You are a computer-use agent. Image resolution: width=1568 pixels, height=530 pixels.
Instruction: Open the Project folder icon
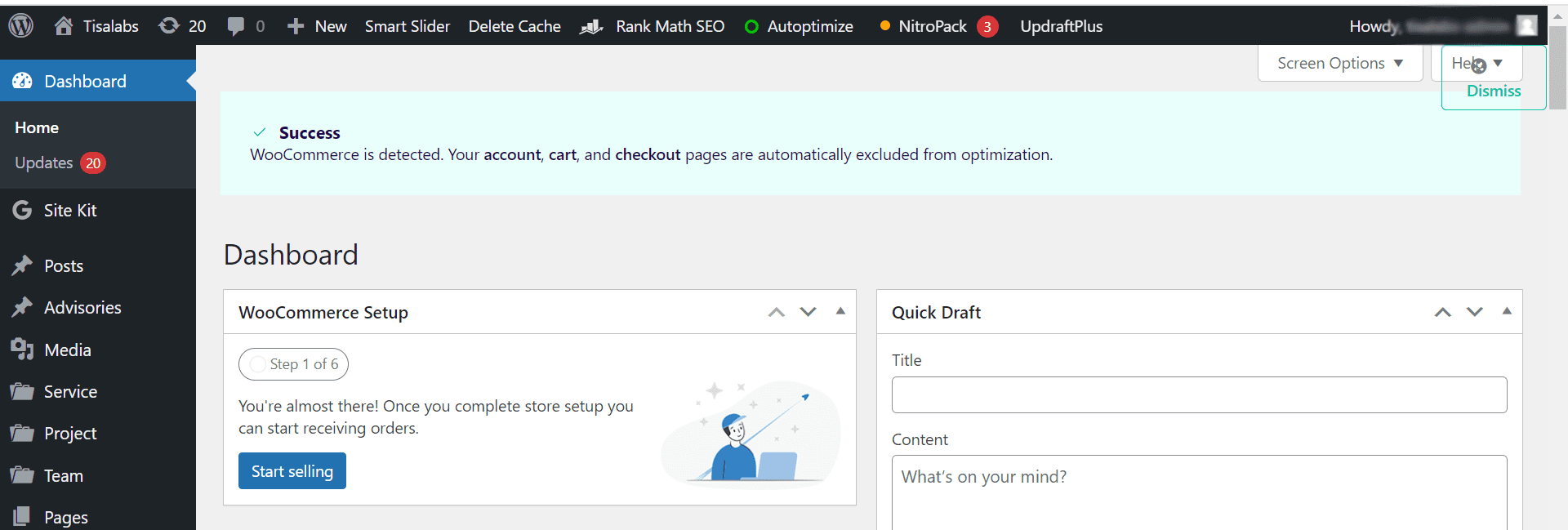coord(22,433)
